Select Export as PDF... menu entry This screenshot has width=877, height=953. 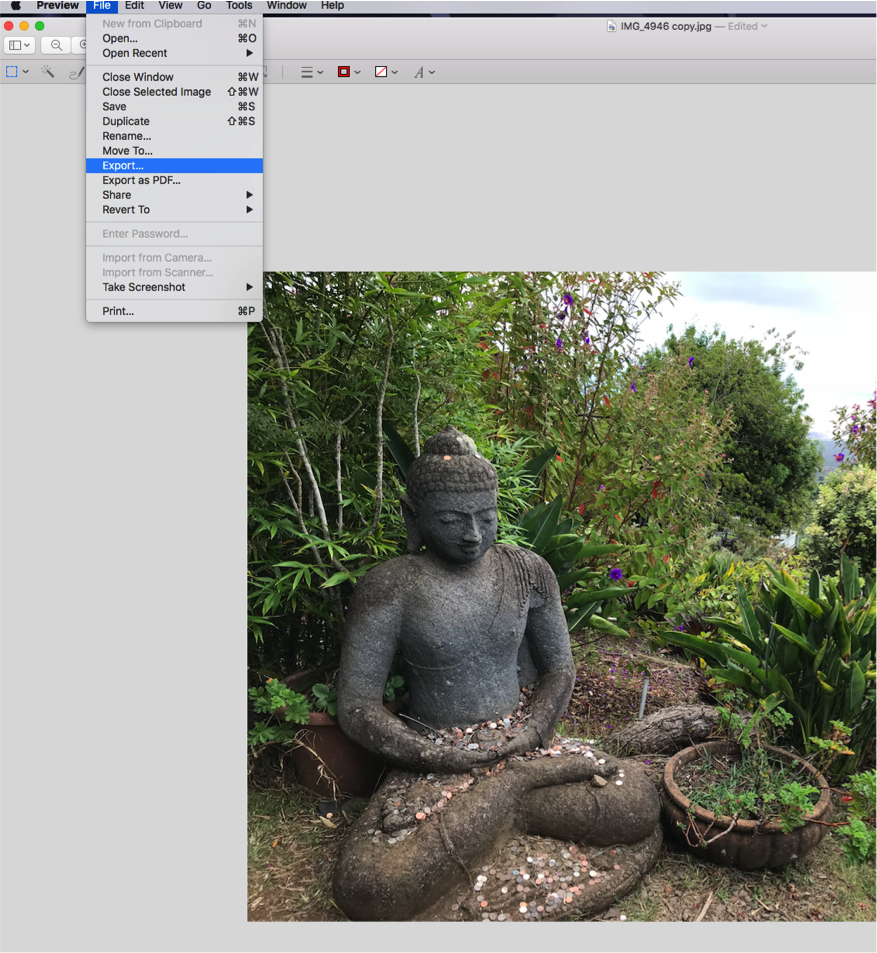pyautogui.click(x=141, y=180)
